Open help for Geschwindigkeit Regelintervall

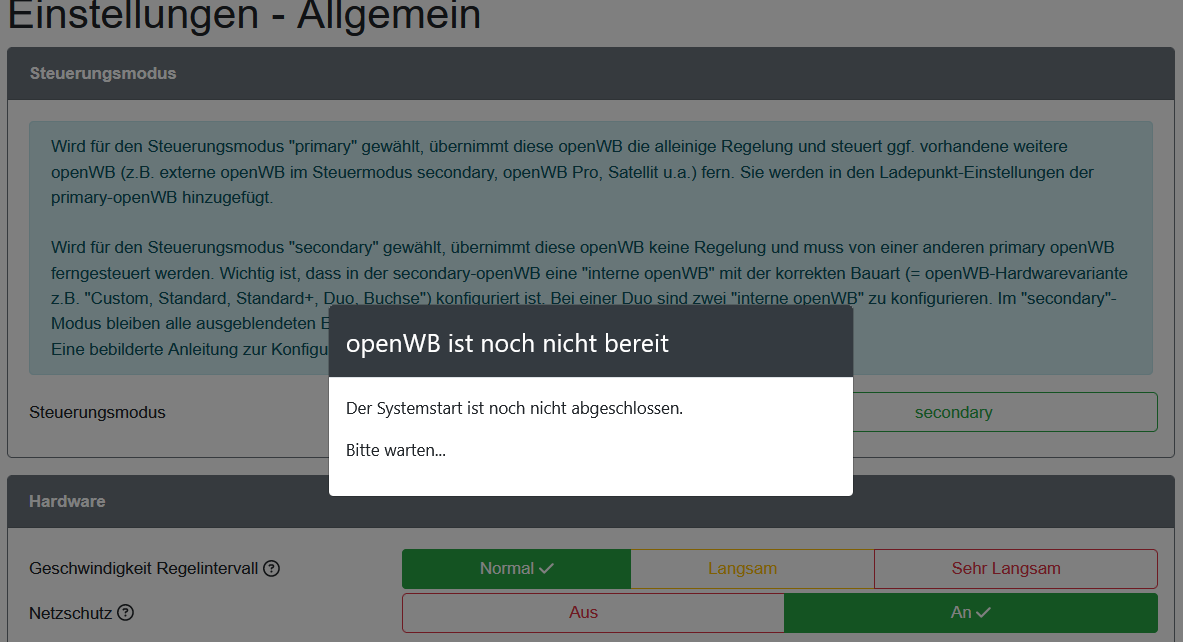click(x=271, y=569)
